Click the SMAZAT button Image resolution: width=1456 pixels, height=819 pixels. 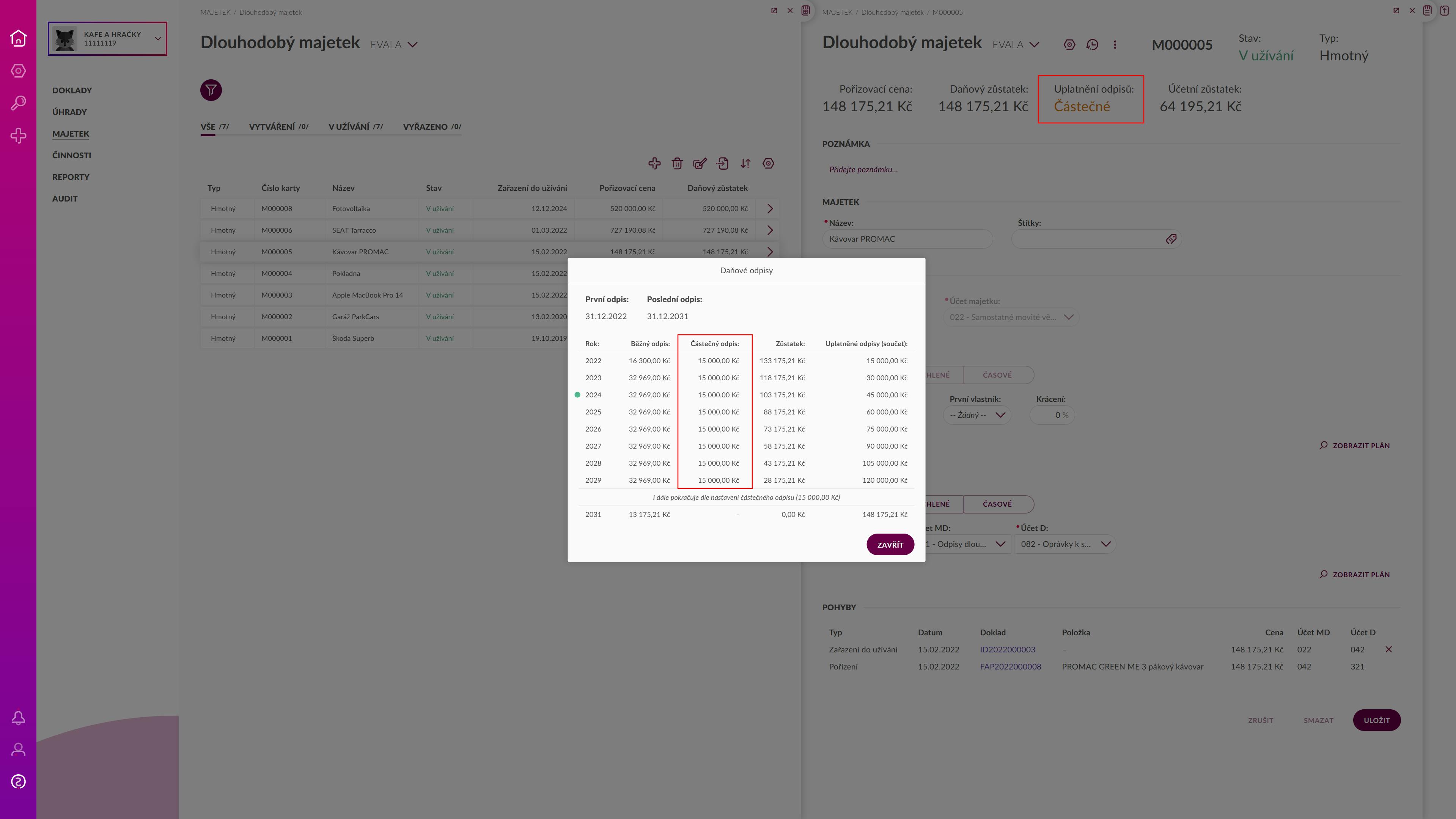tap(1318, 721)
